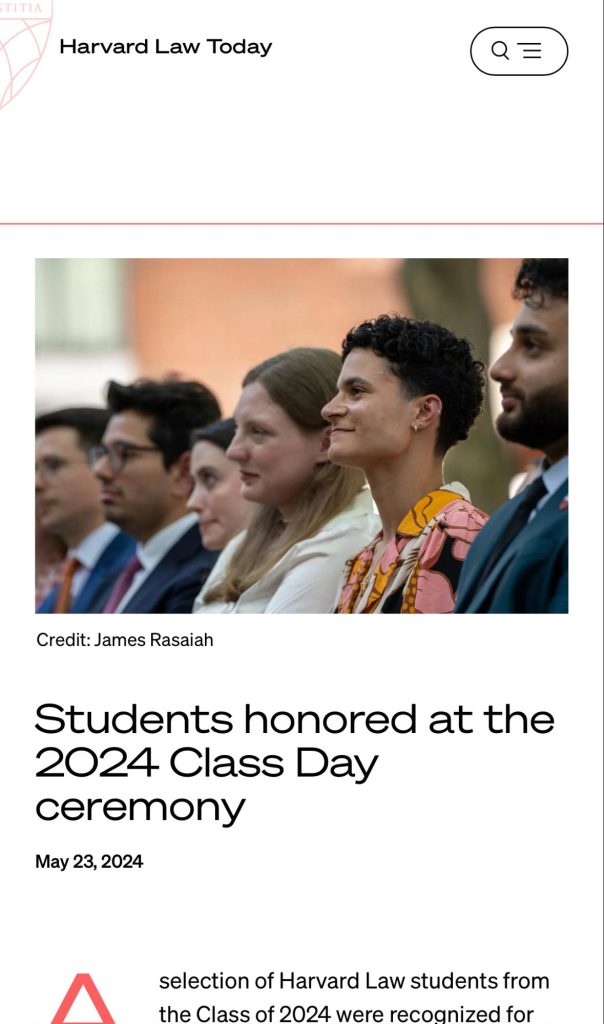604x1024 pixels.
Task: Click the May 23, 2024 date
Action: click(89, 861)
